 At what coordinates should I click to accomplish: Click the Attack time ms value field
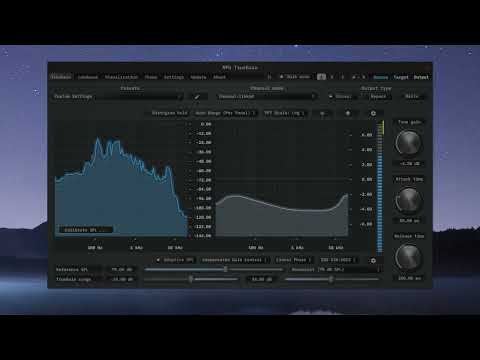[409, 221]
